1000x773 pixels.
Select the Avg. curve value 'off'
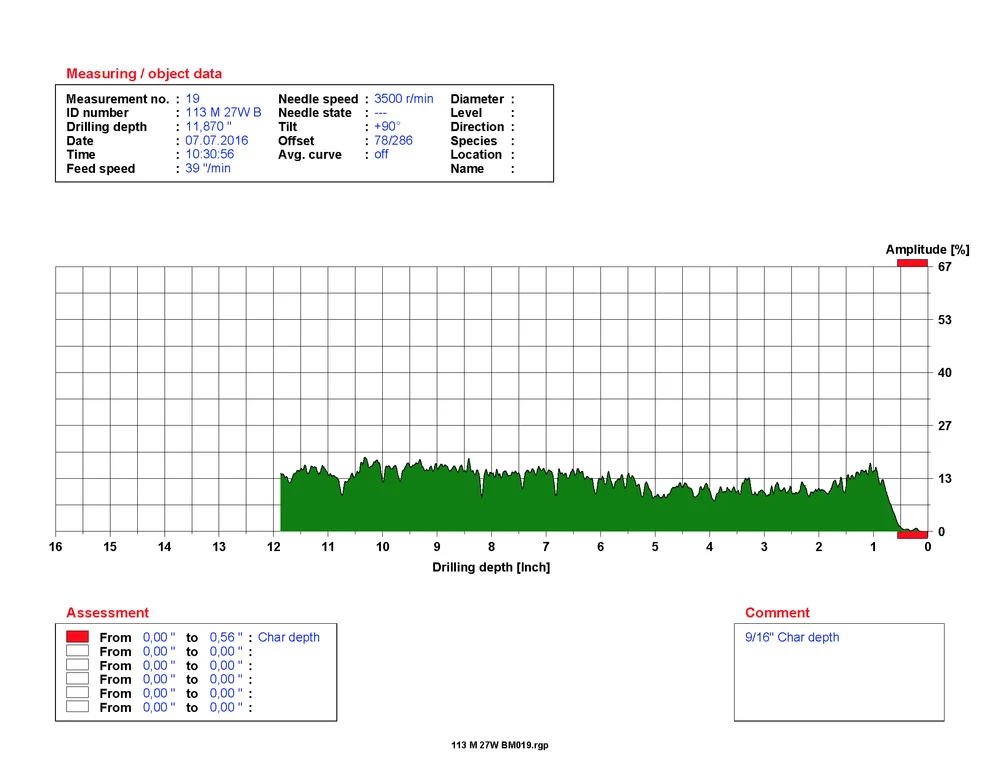[381, 154]
